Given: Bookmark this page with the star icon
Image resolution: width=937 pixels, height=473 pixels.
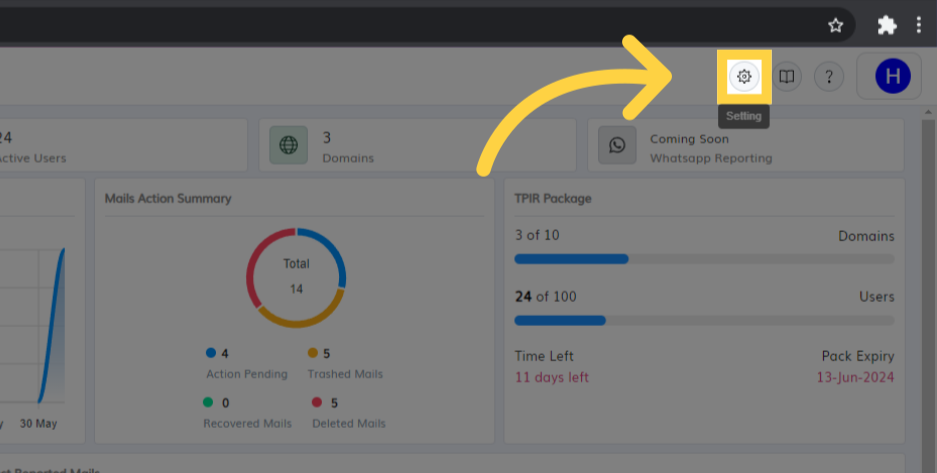Looking at the screenshot, I should tap(835, 25).
